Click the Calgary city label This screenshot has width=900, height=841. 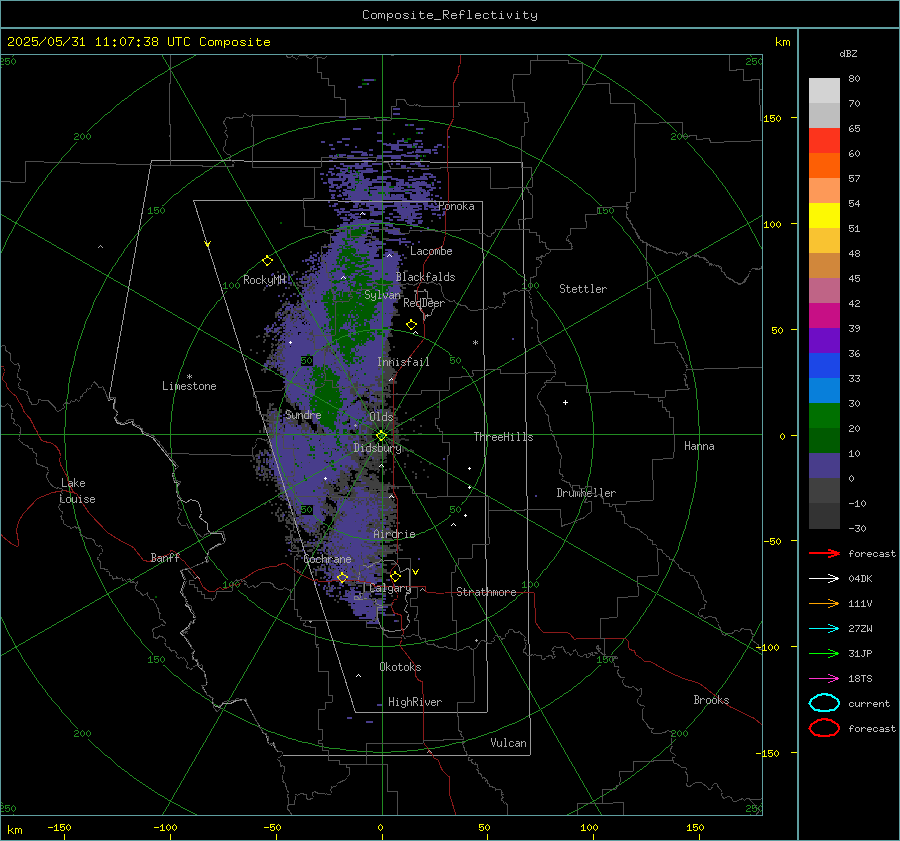click(x=390, y=588)
